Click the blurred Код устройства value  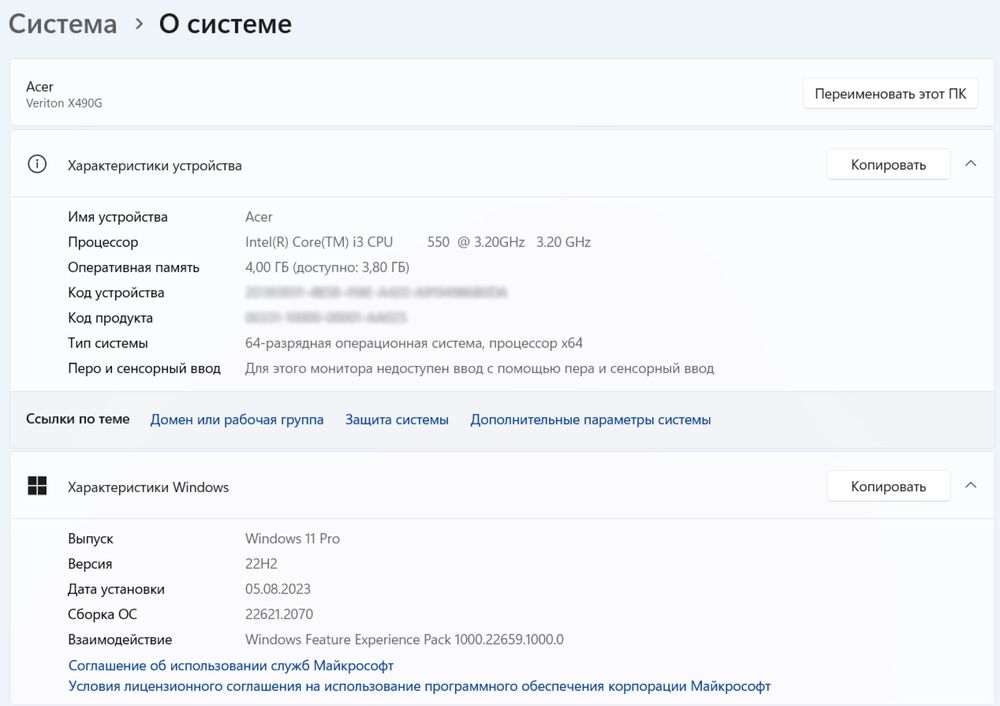click(x=376, y=293)
